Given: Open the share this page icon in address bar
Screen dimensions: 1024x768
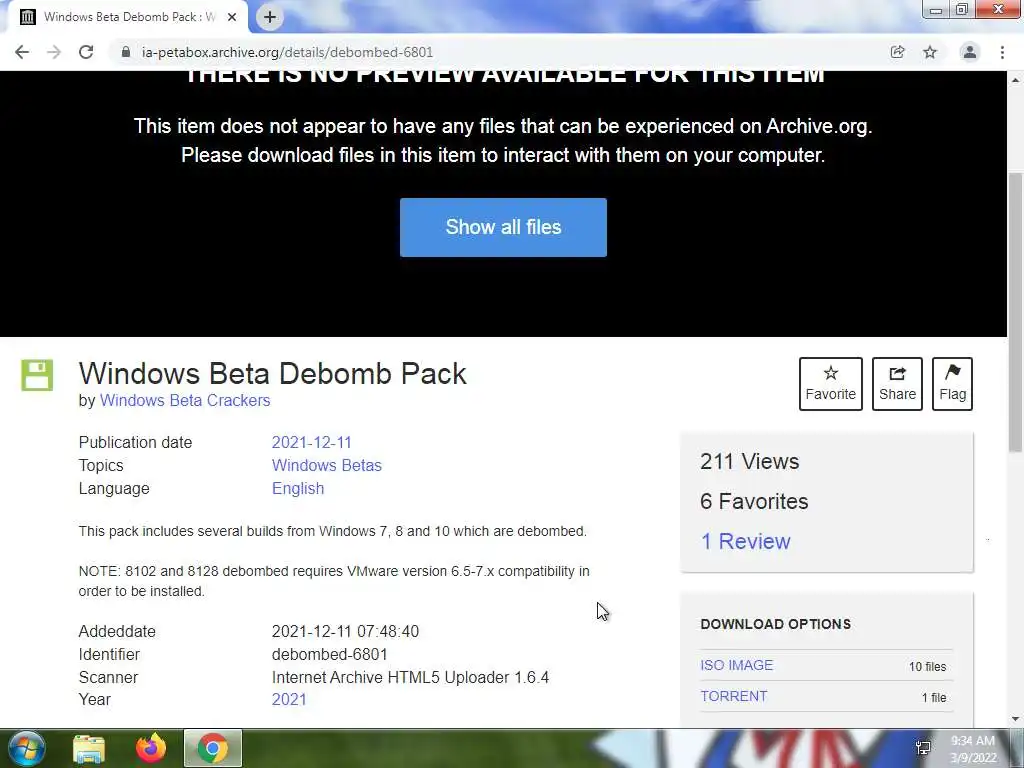Looking at the screenshot, I should (x=897, y=52).
